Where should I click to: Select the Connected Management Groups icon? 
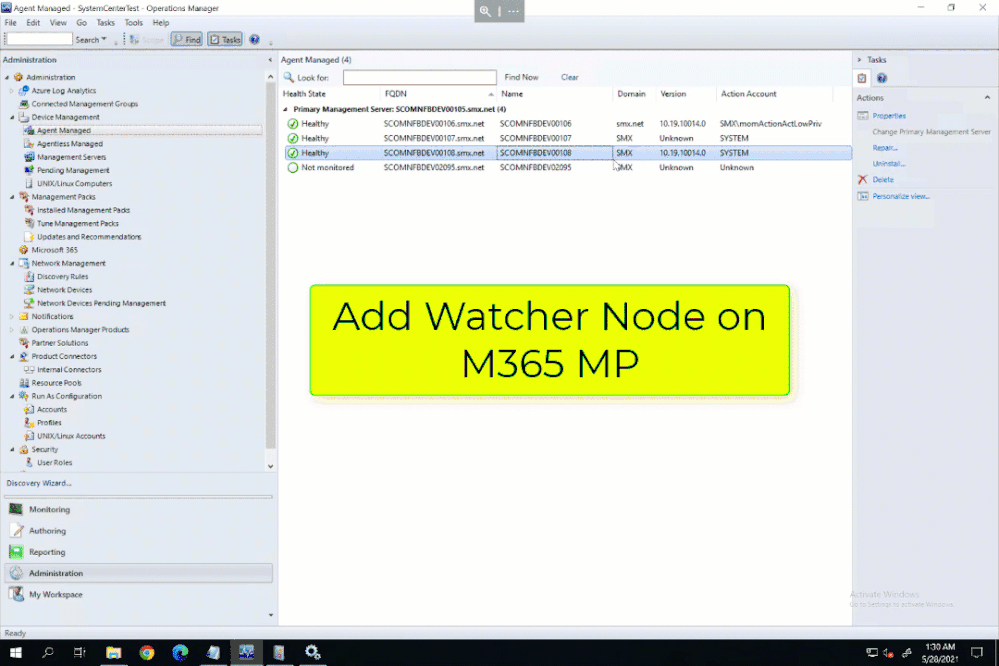coord(24,104)
